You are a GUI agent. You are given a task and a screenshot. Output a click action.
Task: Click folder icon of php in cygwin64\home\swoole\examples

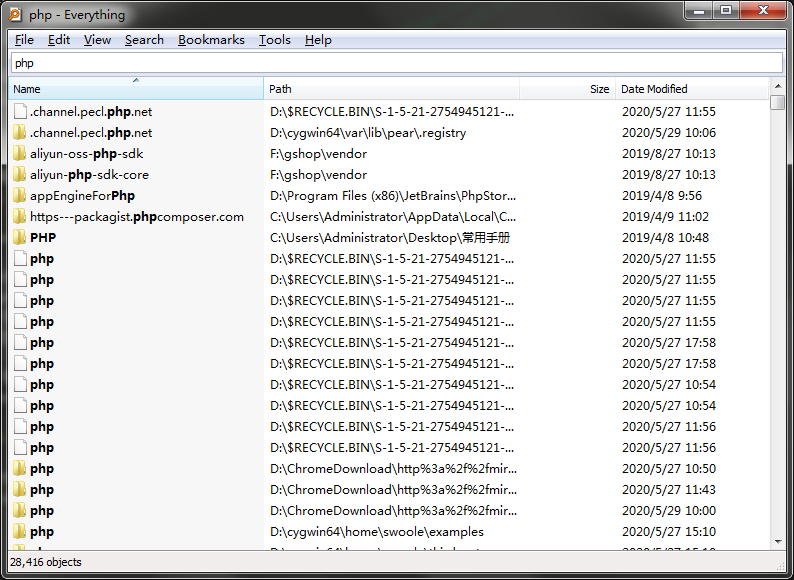point(20,532)
